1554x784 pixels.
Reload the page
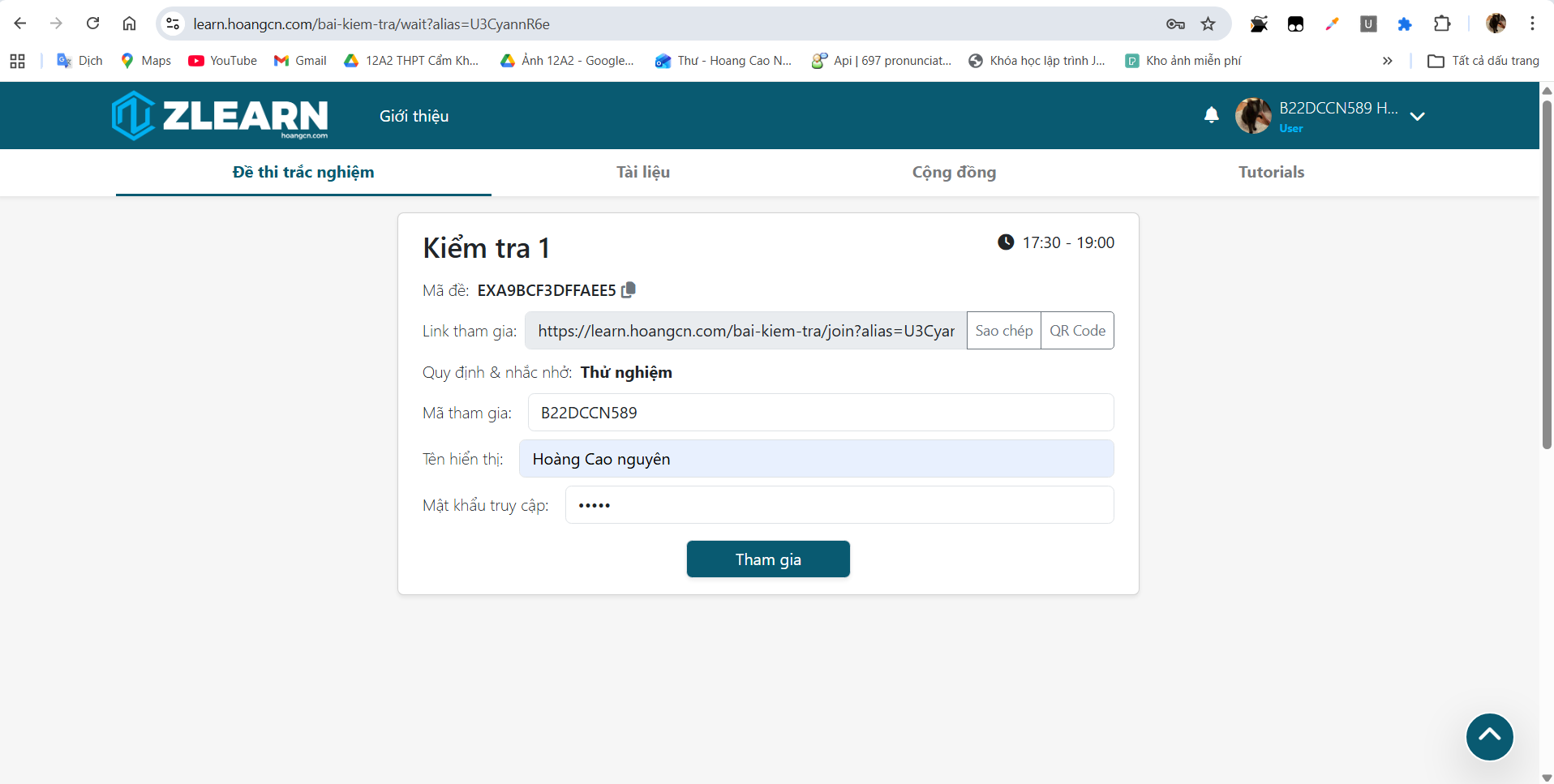pyautogui.click(x=93, y=24)
